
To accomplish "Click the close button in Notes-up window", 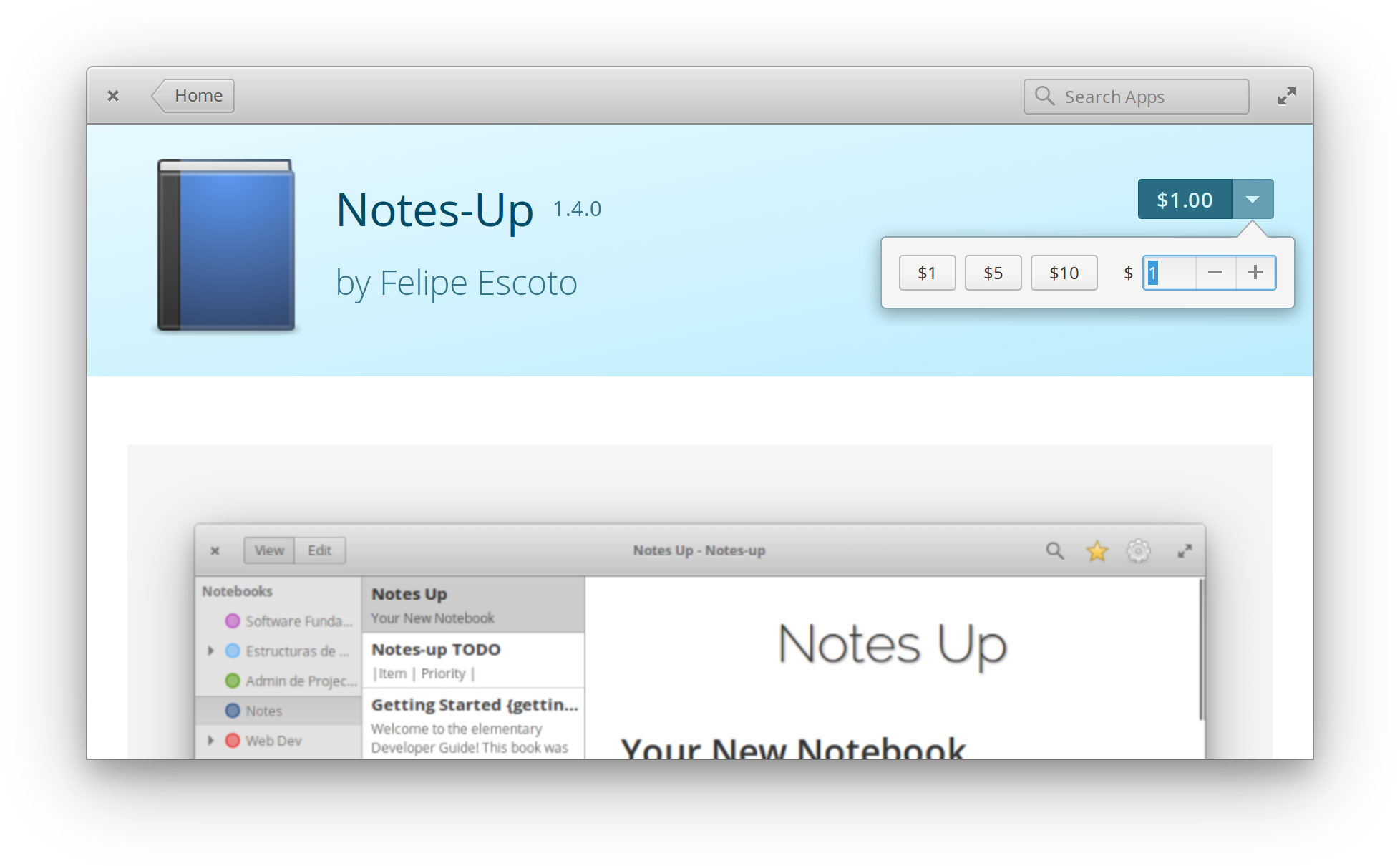I will [x=215, y=550].
